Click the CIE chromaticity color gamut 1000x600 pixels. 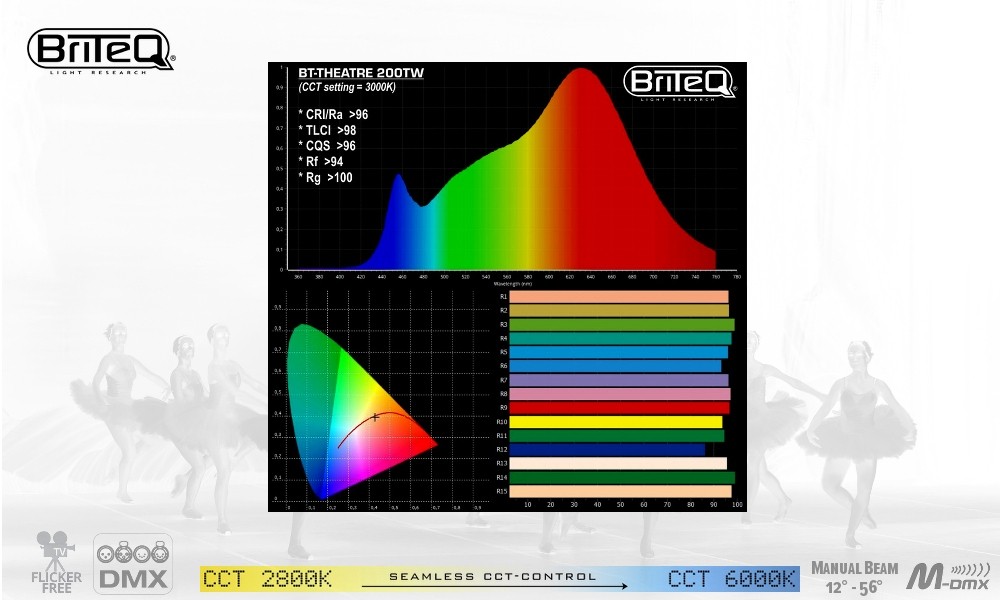[361, 411]
